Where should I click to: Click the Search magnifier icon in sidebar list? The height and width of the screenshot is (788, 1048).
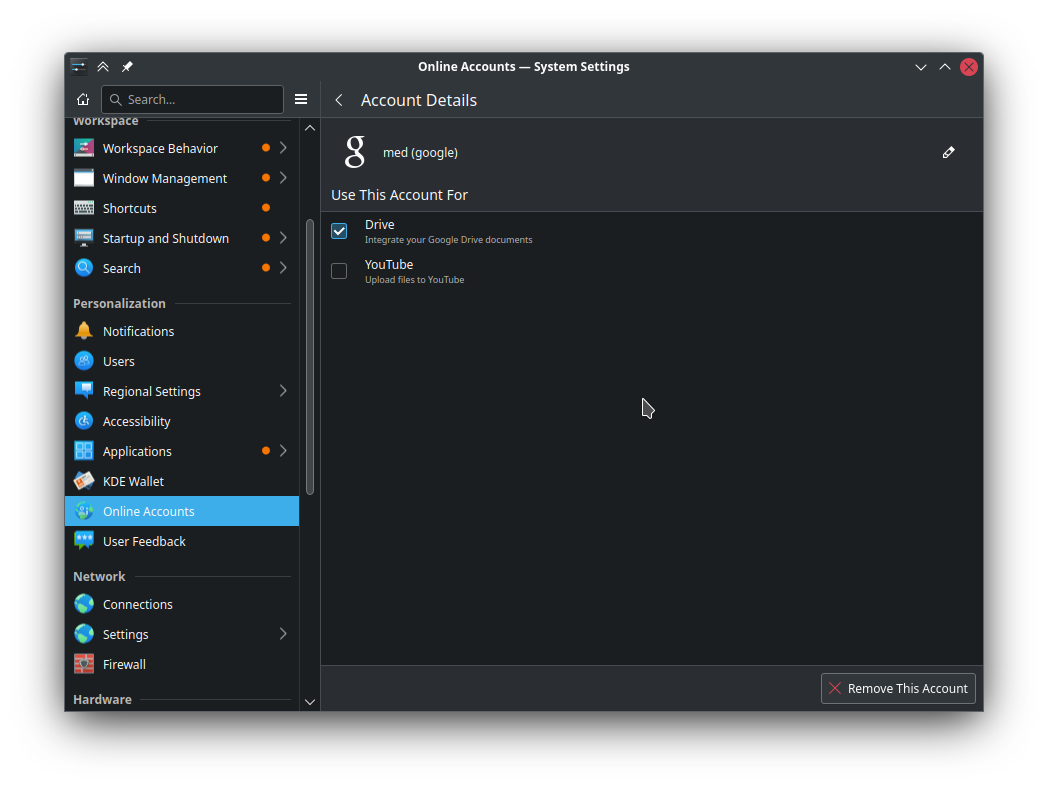pyautogui.click(x=84, y=268)
